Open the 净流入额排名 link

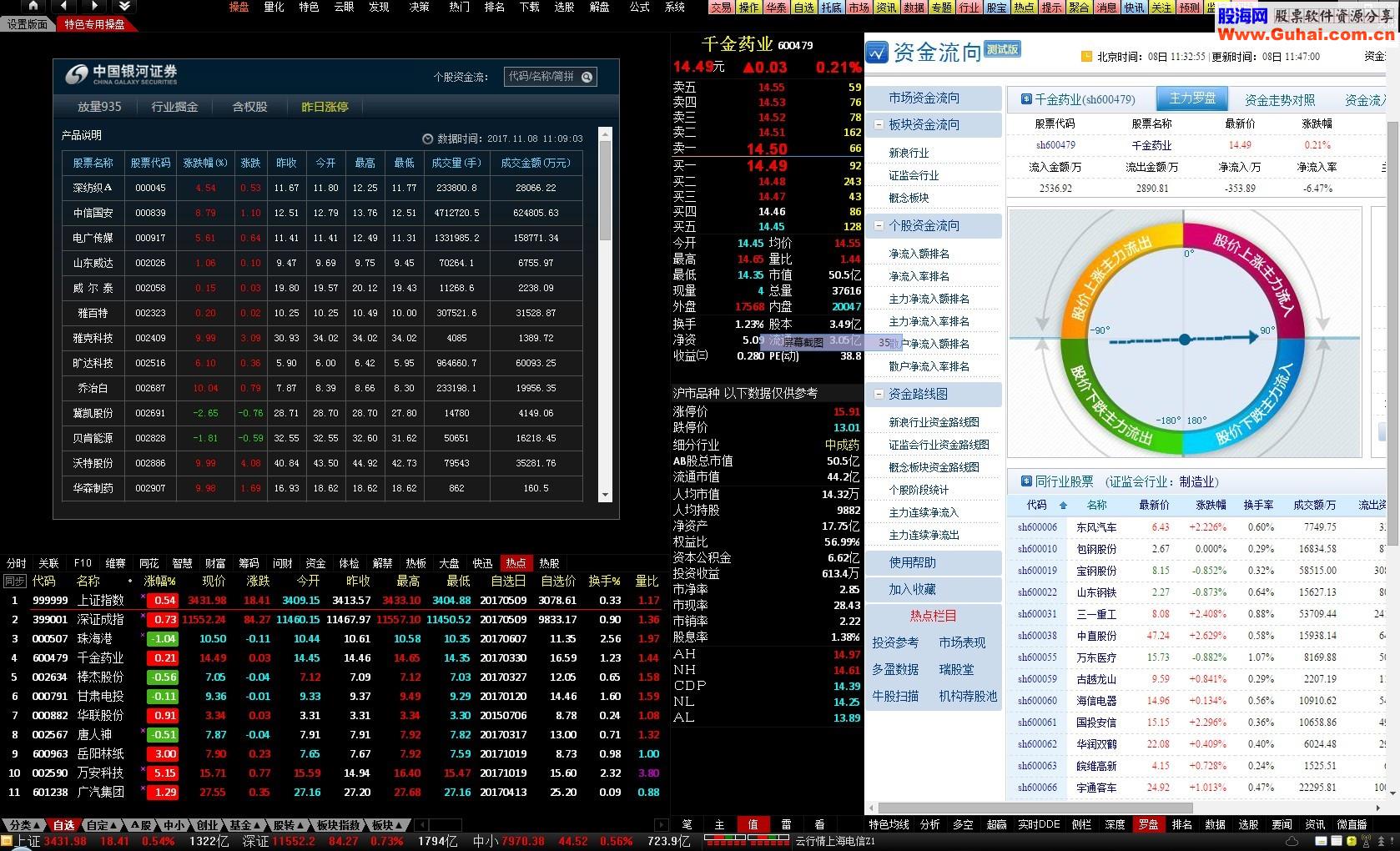click(919, 254)
